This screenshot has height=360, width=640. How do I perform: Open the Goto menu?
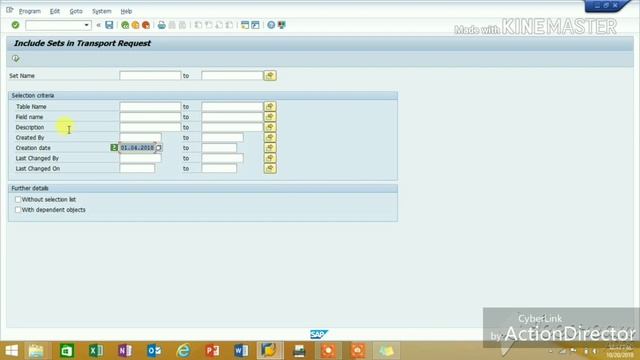pos(76,11)
